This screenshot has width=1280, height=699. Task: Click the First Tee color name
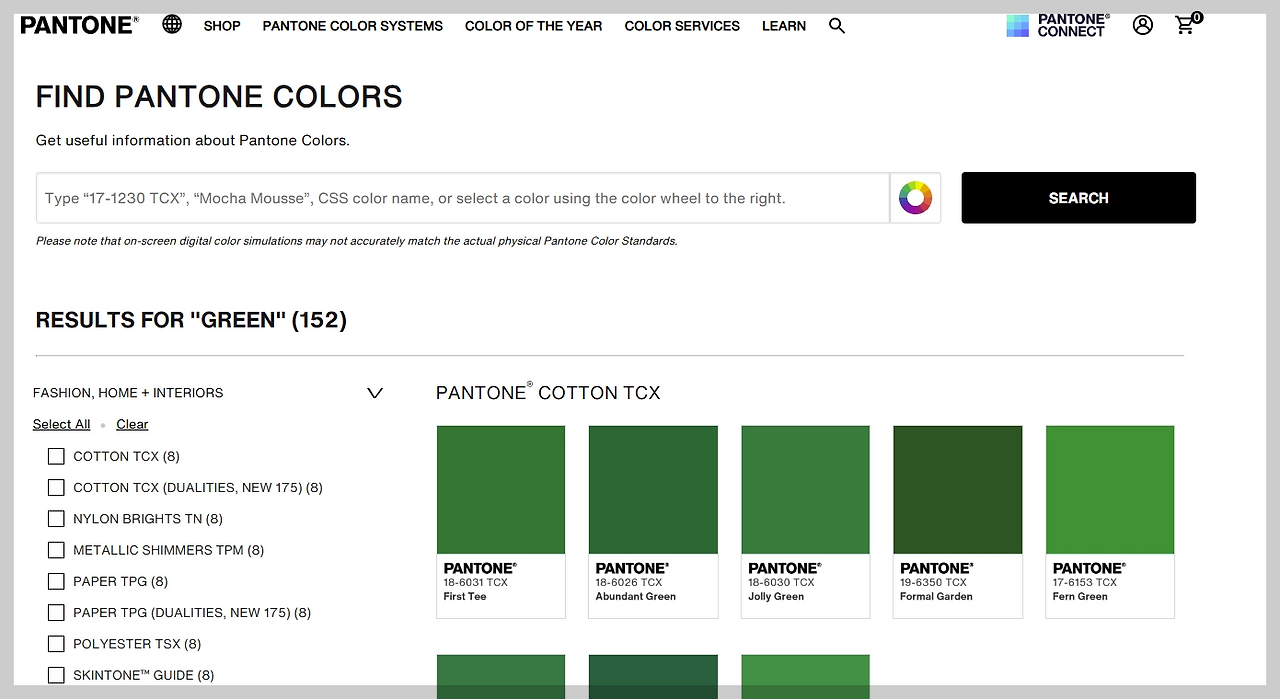click(x=465, y=596)
